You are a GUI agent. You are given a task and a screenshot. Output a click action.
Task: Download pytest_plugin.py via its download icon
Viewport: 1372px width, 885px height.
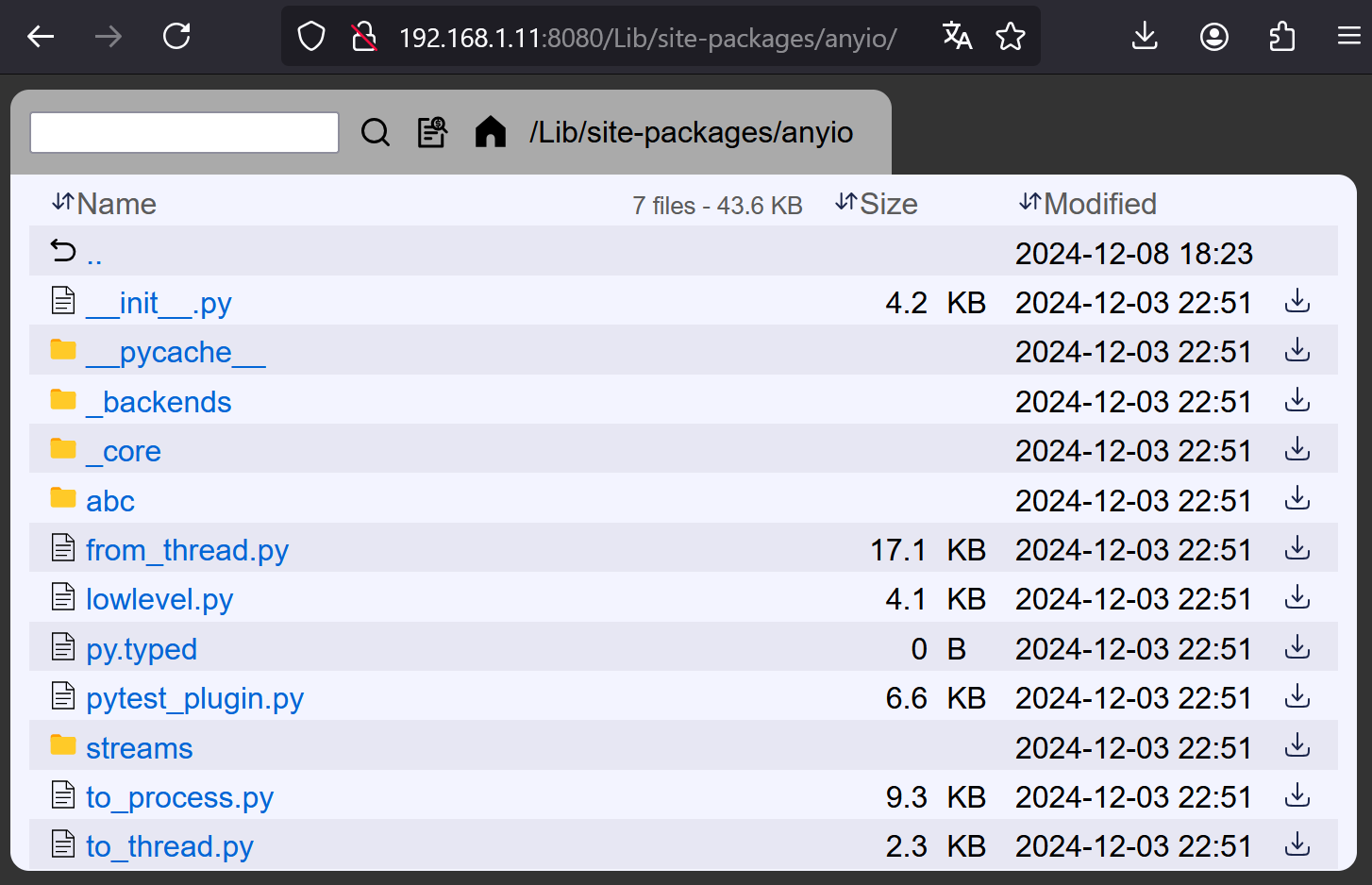1297,697
